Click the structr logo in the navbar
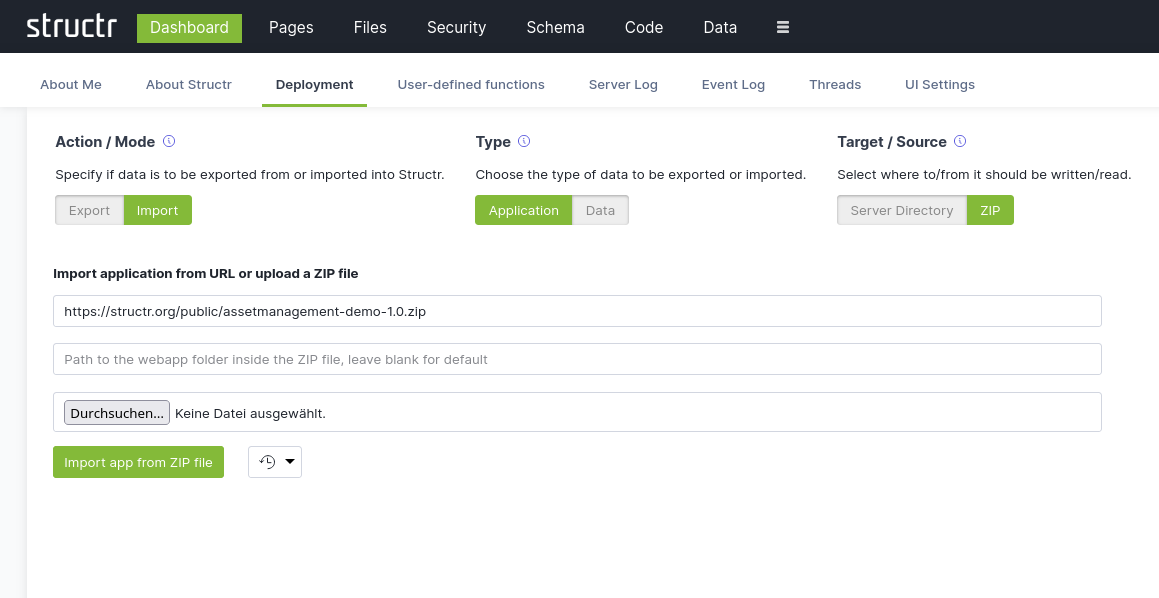The width and height of the screenshot is (1159, 598). pos(71,26)
